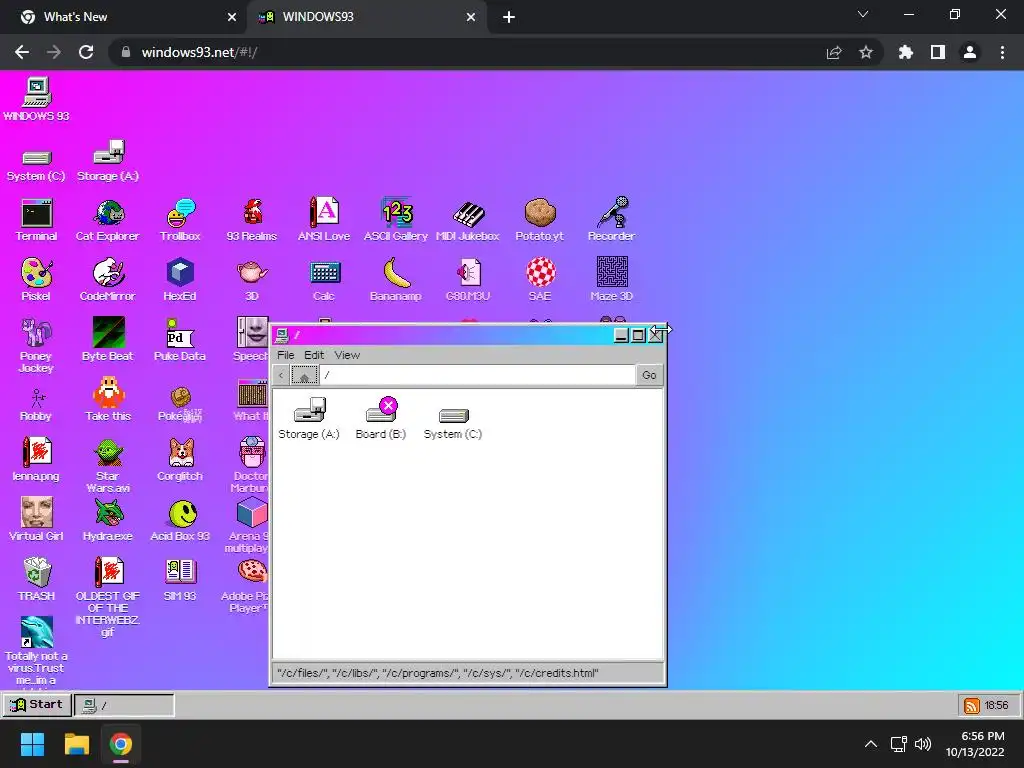Open the Trollbox chat icon

click(180, 220)
